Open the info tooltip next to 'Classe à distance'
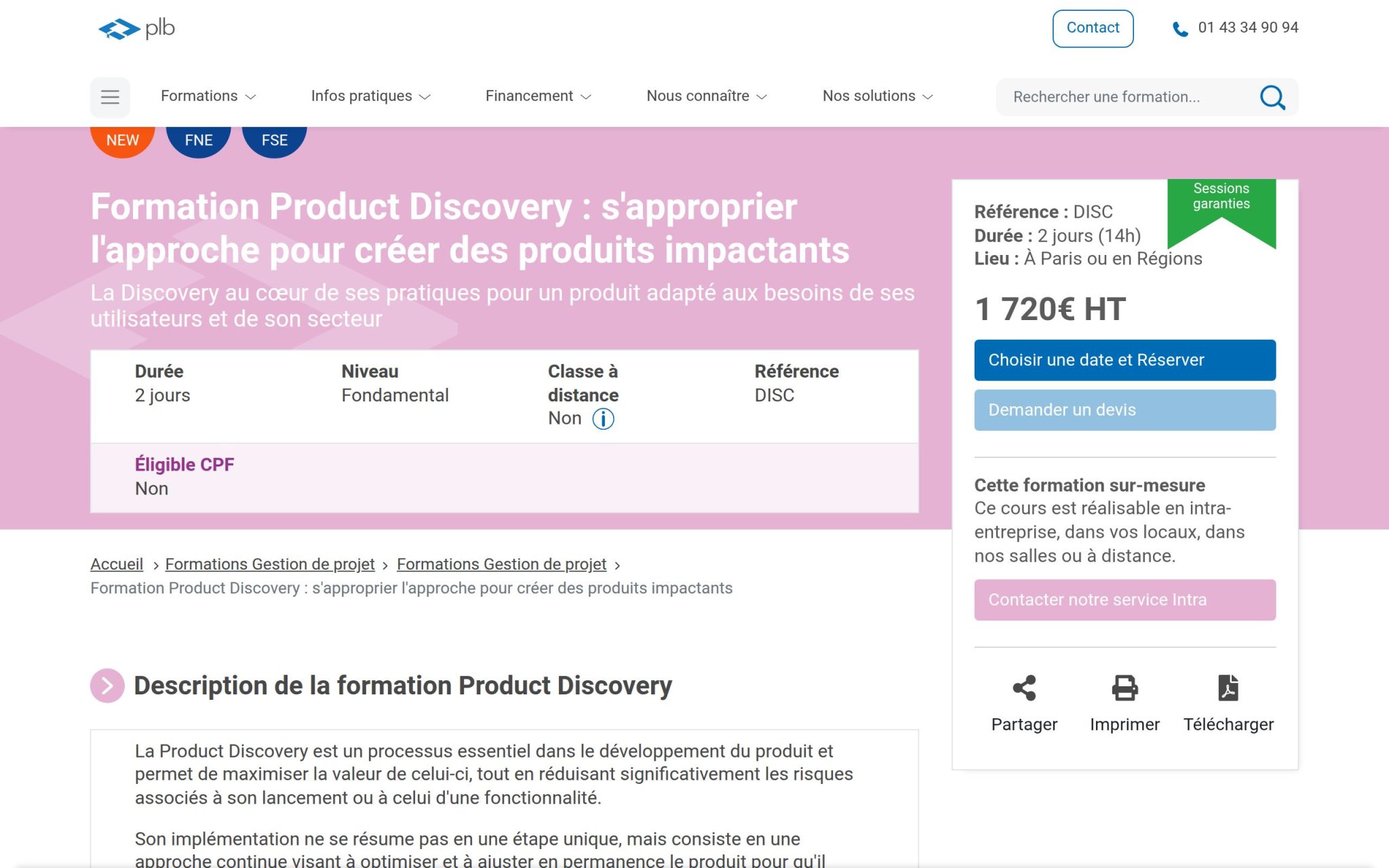 click(604, 419)
